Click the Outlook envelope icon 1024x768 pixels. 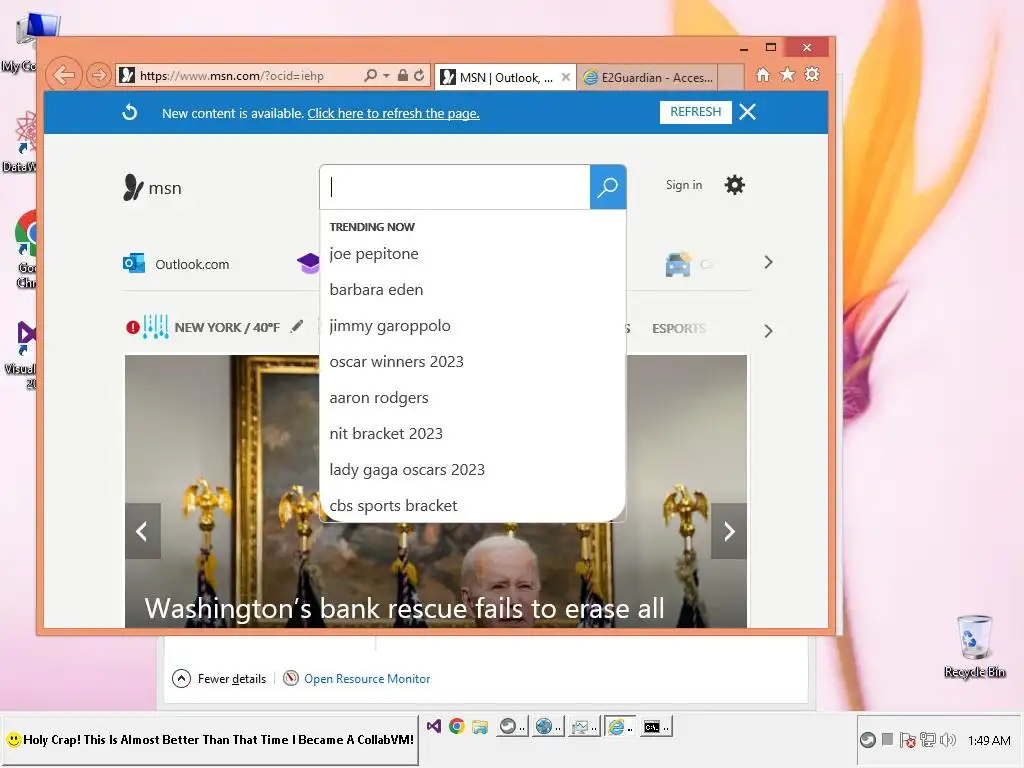pos(134,263)
